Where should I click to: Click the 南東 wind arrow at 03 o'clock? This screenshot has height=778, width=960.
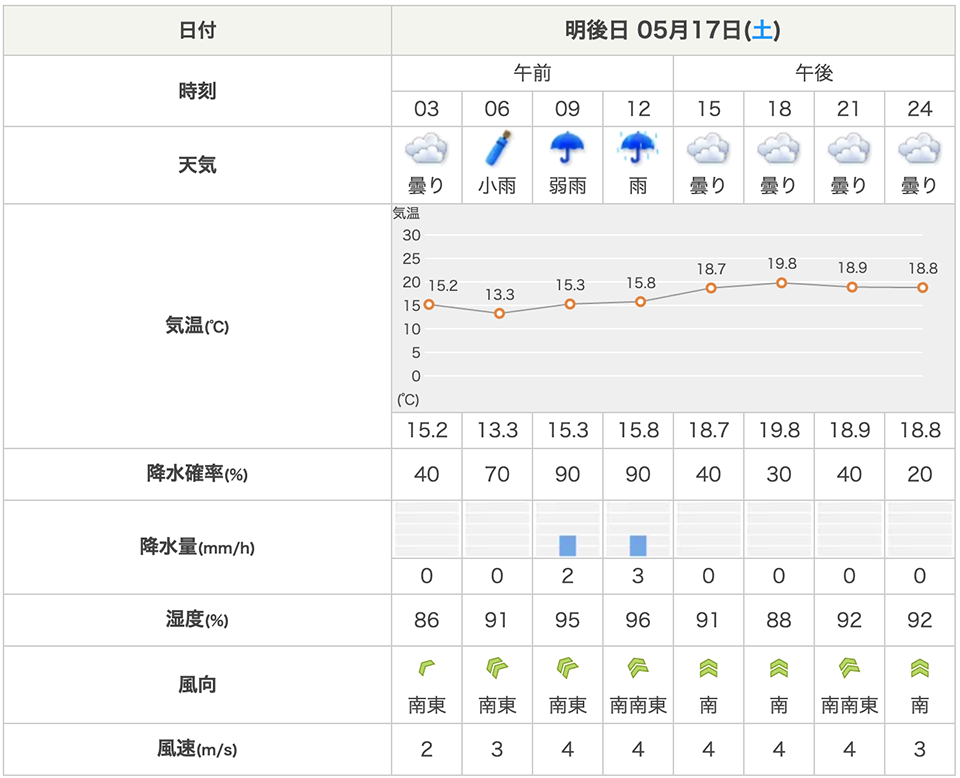click(426, 667)
